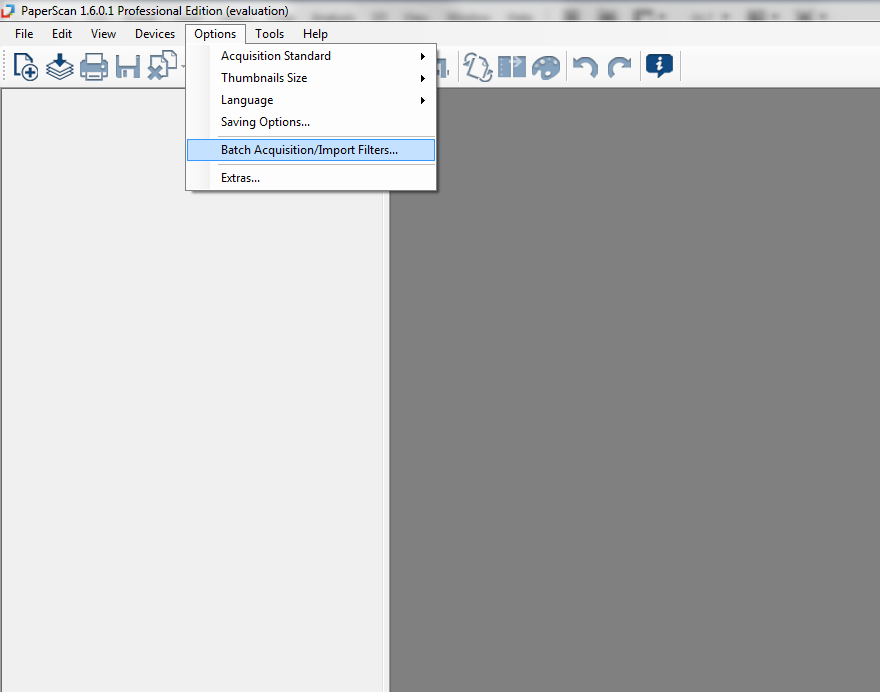The height and width of the screenshot is (692, 880).
Task: Close the open Options menu
Action: point(215,34)
